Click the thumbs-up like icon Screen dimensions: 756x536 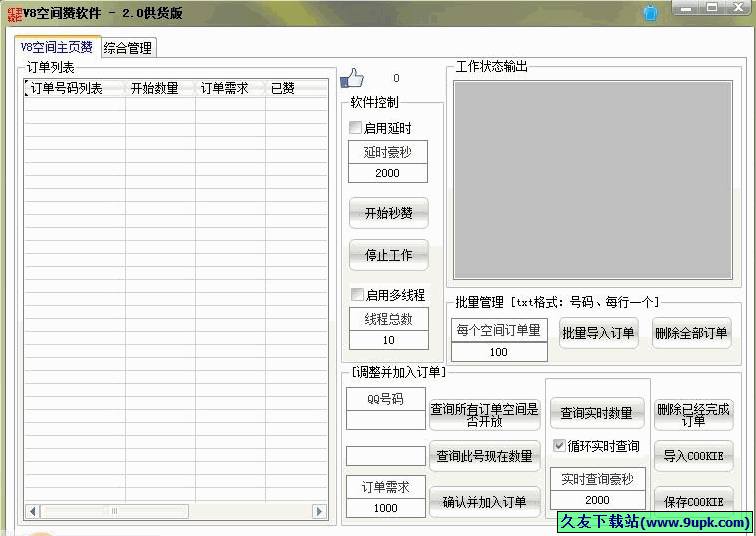(352, 78)
